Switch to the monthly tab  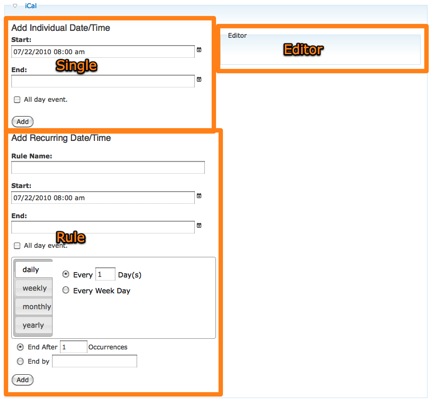point(34,306)
